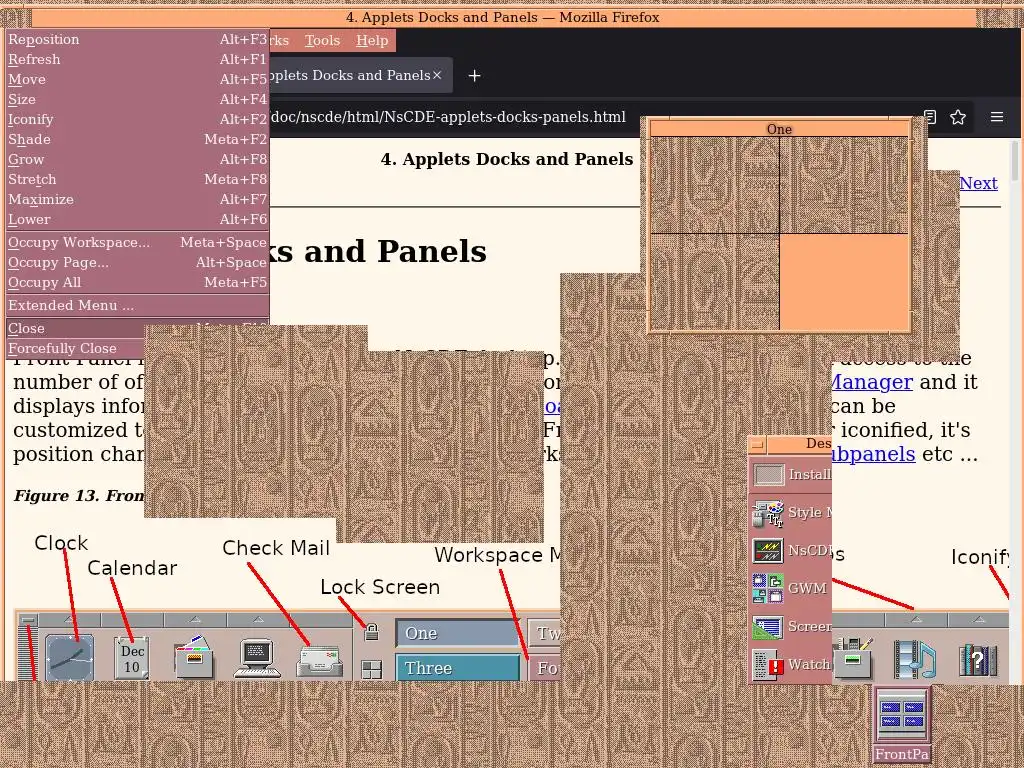The height and width of the screenshot is (768, 1024).
Task: Expand the subpanel arrow above file manager icon
Action: 195,619
